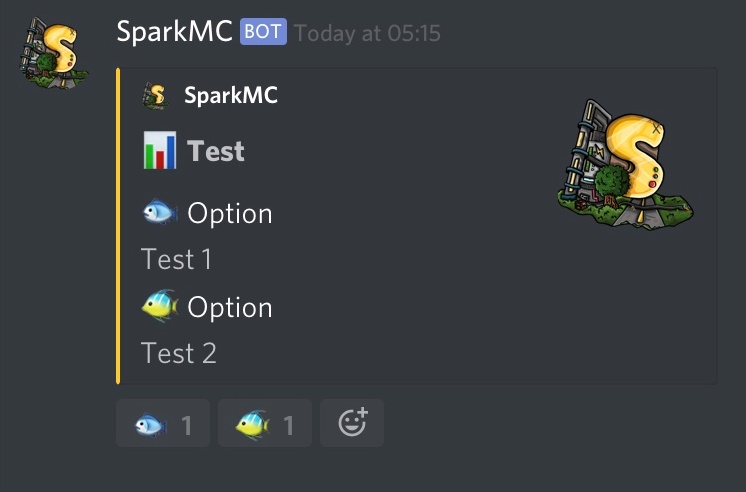Image resolution: width=746 pixels, height=492 pixels.
Task: Click the SparkMC username in message header
Action: point(174,32)
